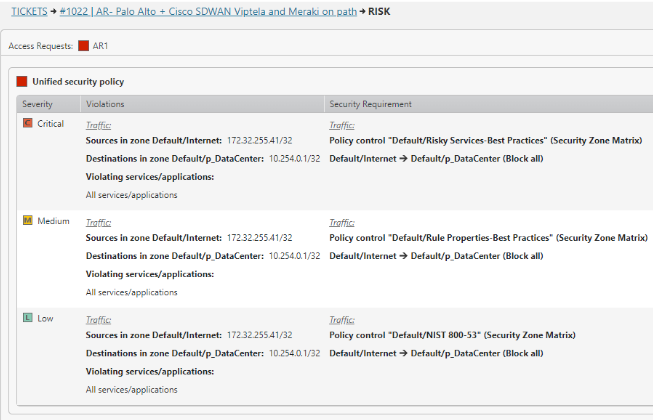
Task: Click the Low severity icon
Action: click(28, 317)
